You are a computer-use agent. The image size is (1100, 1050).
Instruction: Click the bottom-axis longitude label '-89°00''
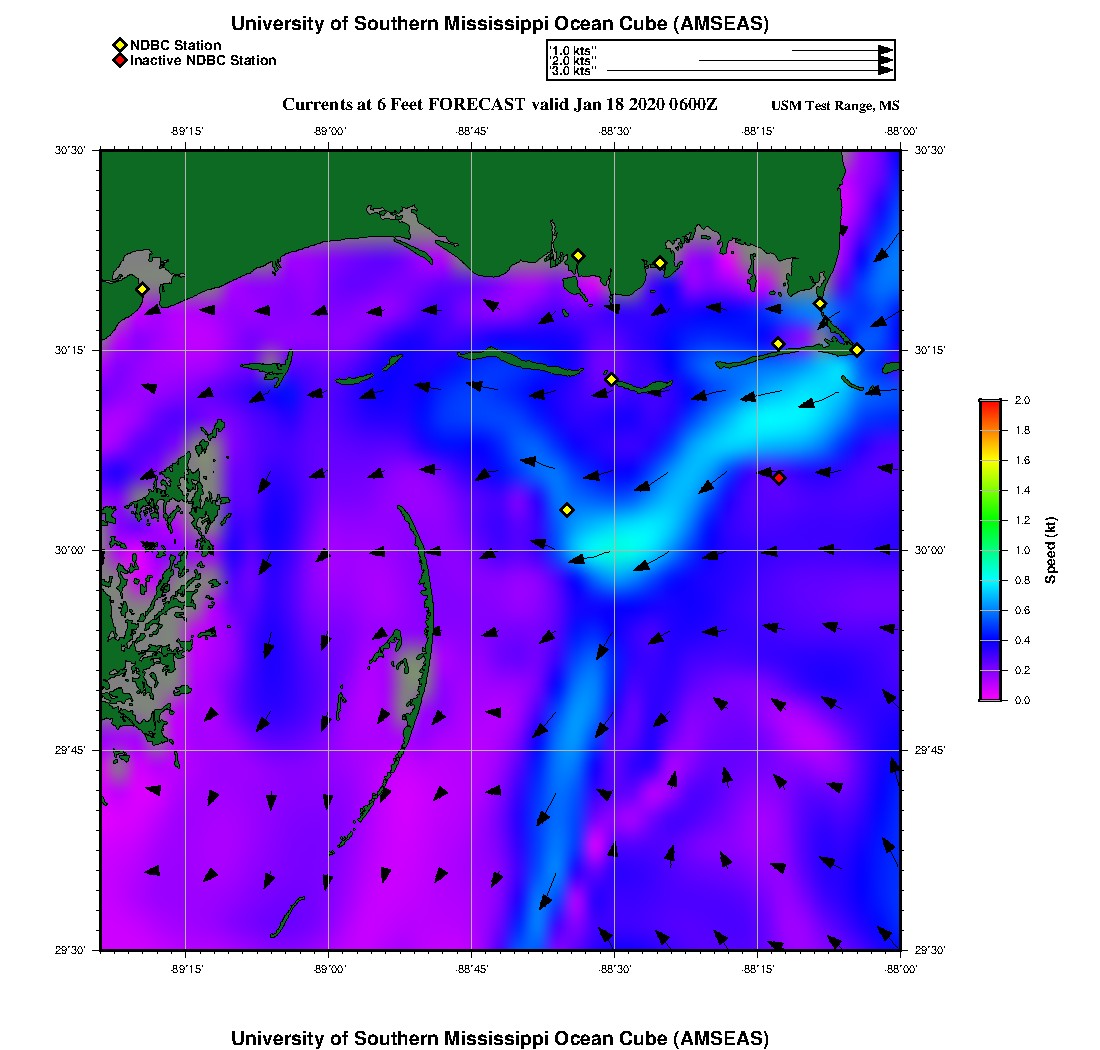click(x=330, y=969)
